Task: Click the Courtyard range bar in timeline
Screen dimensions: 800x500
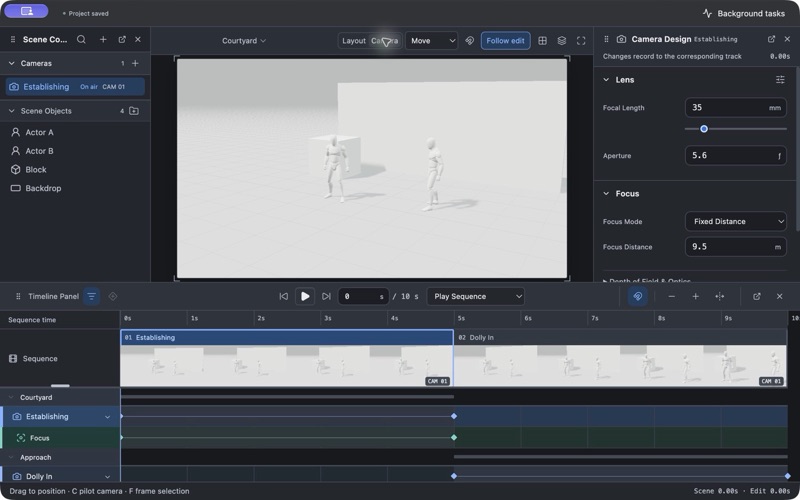Action: [287, 396]
